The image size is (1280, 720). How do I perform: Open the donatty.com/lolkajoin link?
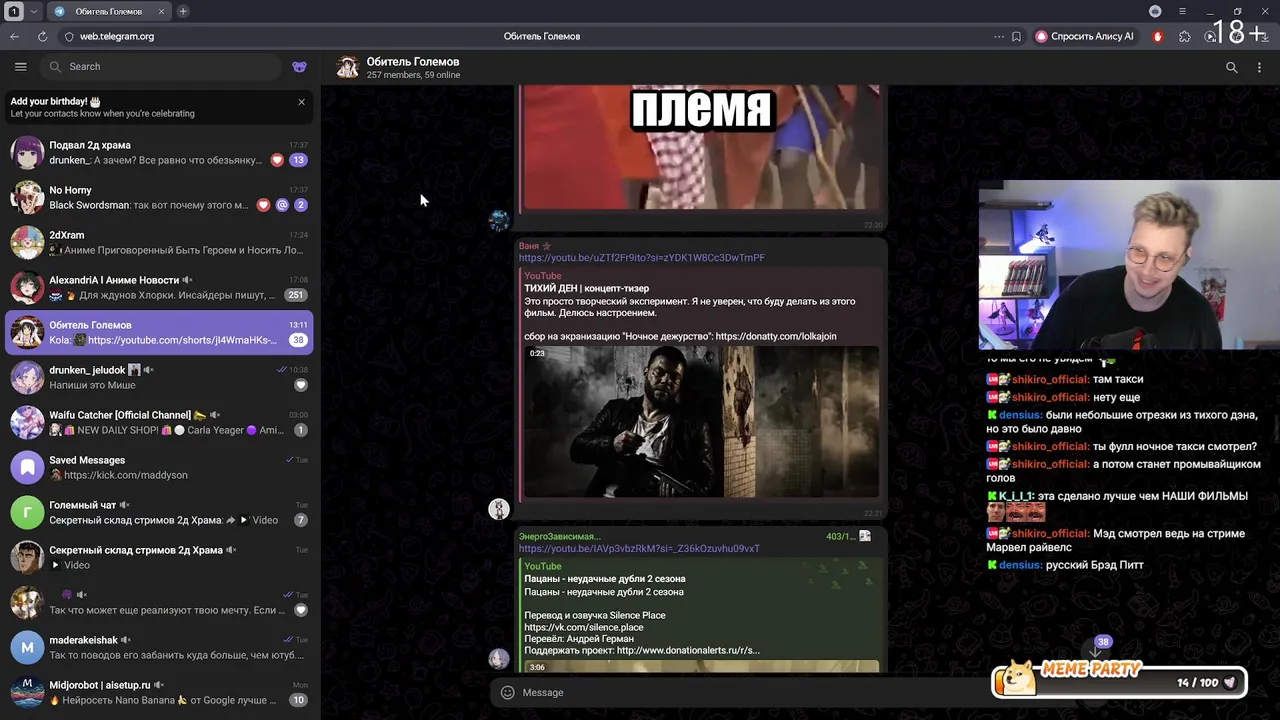tap(776, 336)
